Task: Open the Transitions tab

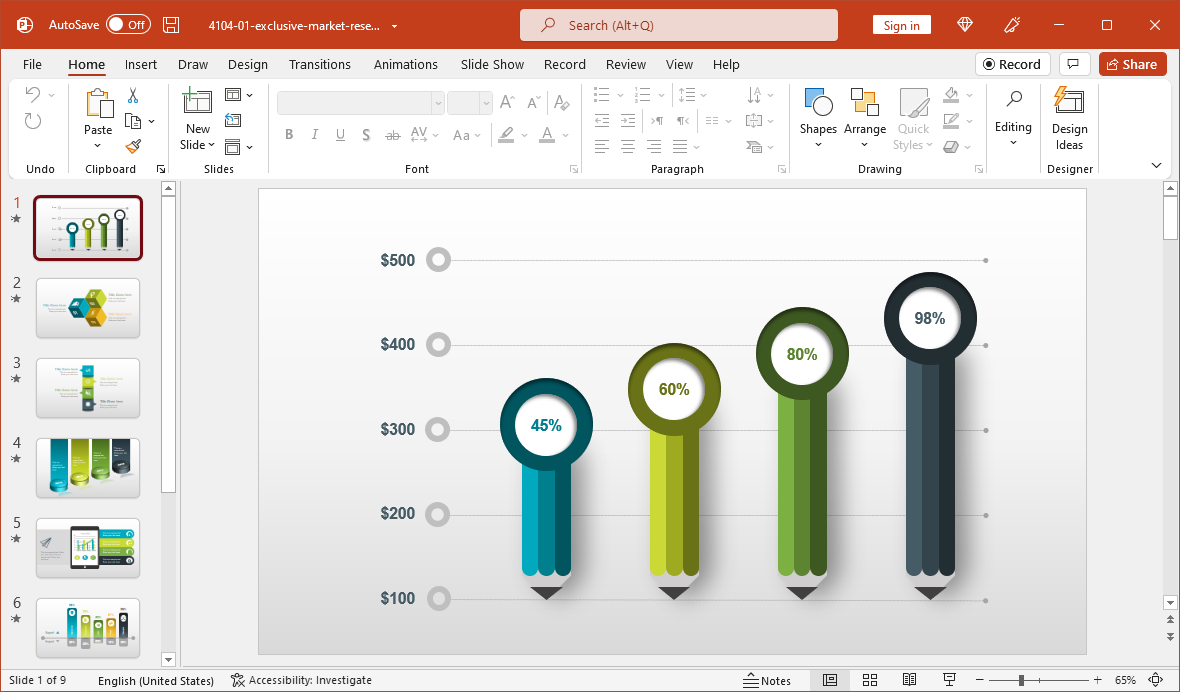Action: click(x=319, y=64)
